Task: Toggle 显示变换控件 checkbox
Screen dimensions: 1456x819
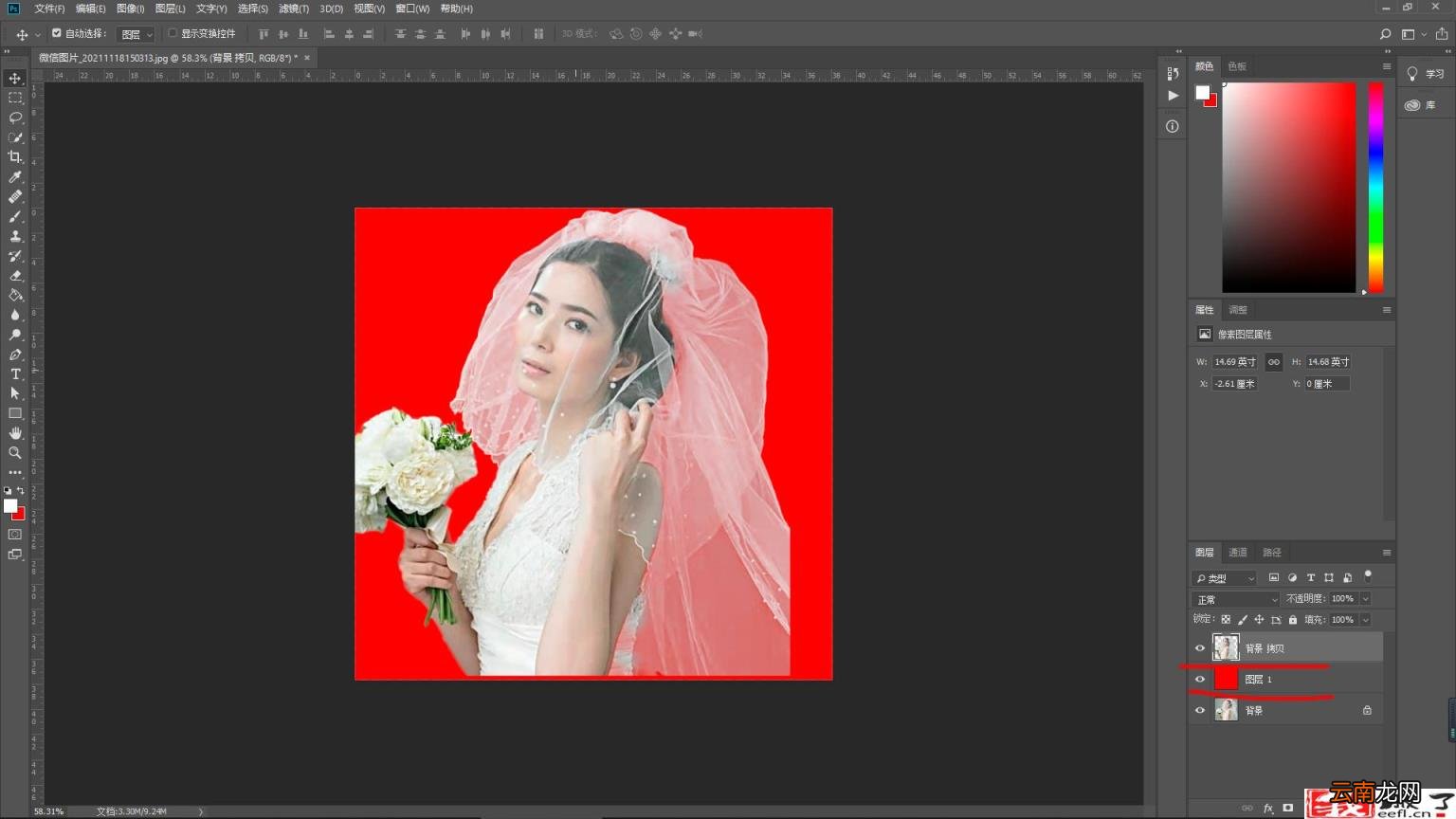Action: pos(173,33)
